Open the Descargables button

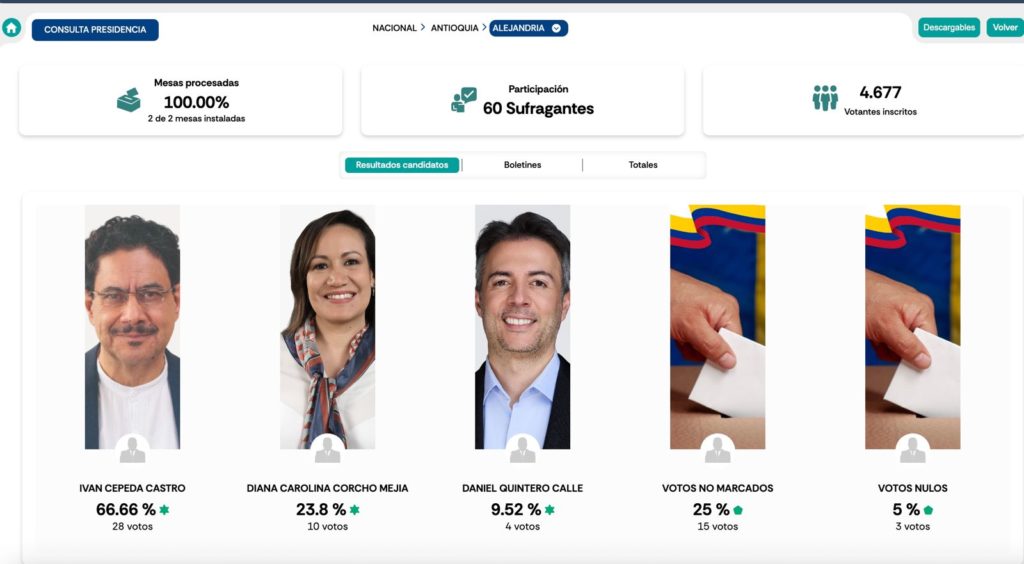(x=949, y=27)
